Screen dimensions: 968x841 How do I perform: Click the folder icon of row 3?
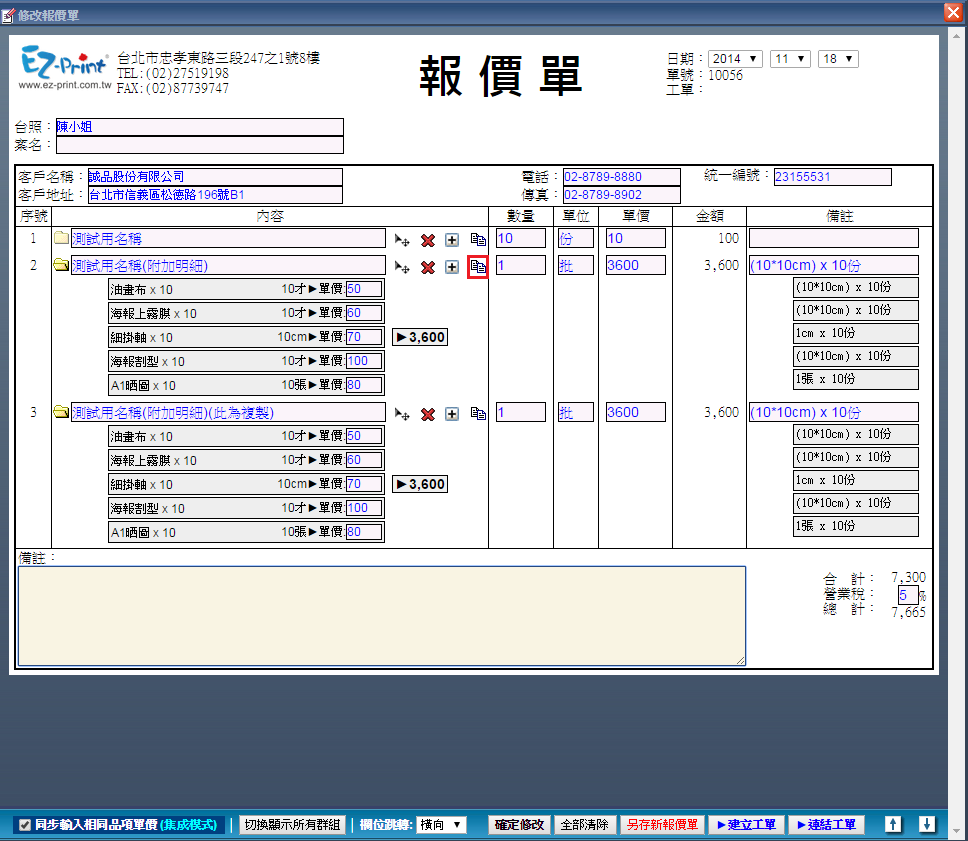pos(61,413)
